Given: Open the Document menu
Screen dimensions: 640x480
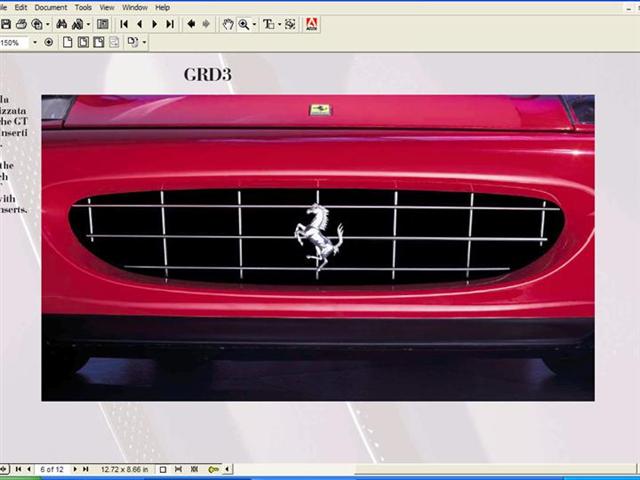Looking at the screenshot, I should coord(51,7).
